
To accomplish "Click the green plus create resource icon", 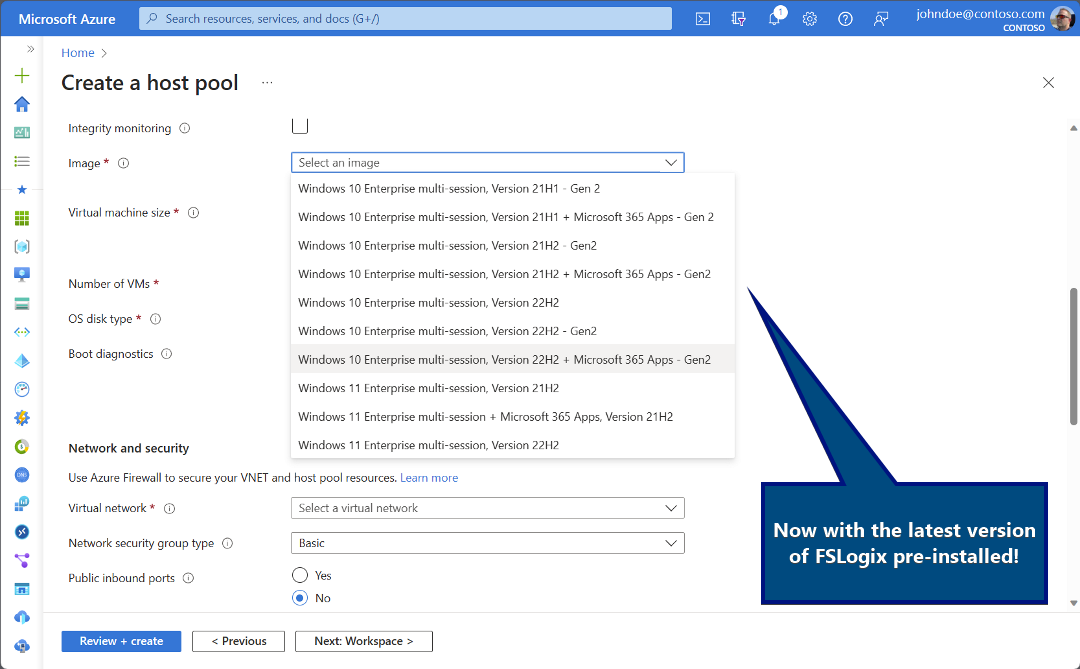I will coord(22,75).
